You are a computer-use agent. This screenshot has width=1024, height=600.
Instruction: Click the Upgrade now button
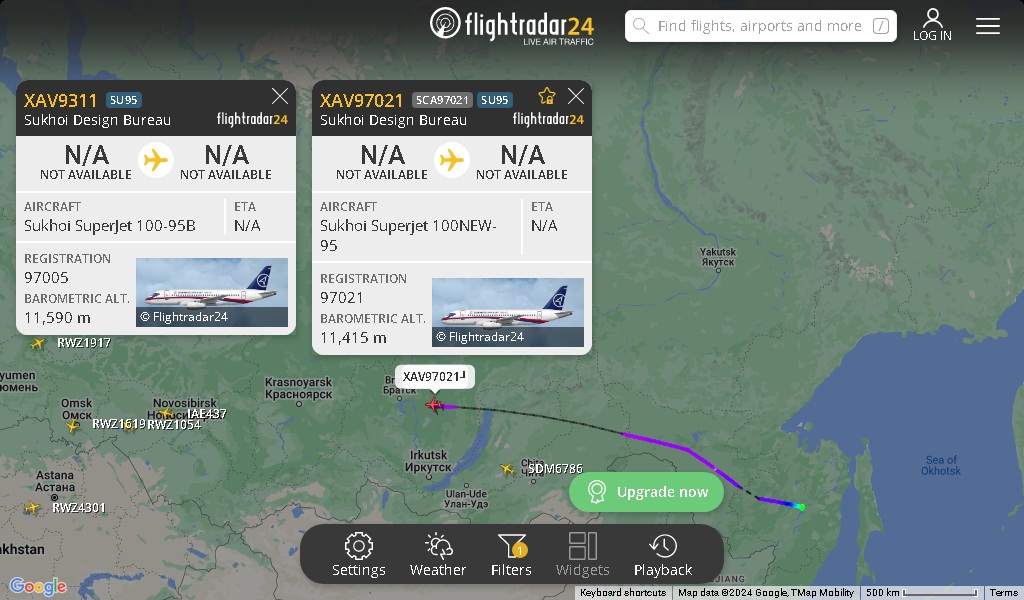646,492
